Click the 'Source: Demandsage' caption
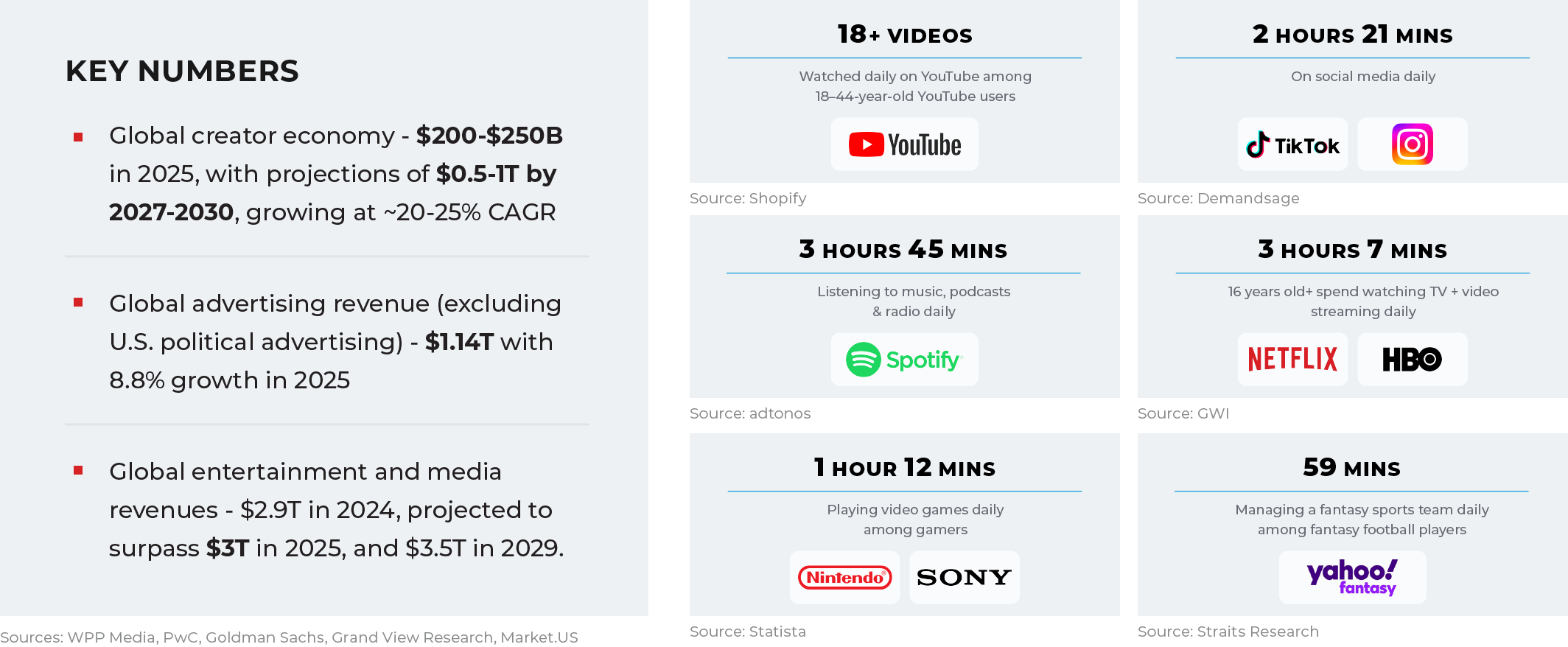Viewport: 1568px width, 647px height. (1218, 198)
